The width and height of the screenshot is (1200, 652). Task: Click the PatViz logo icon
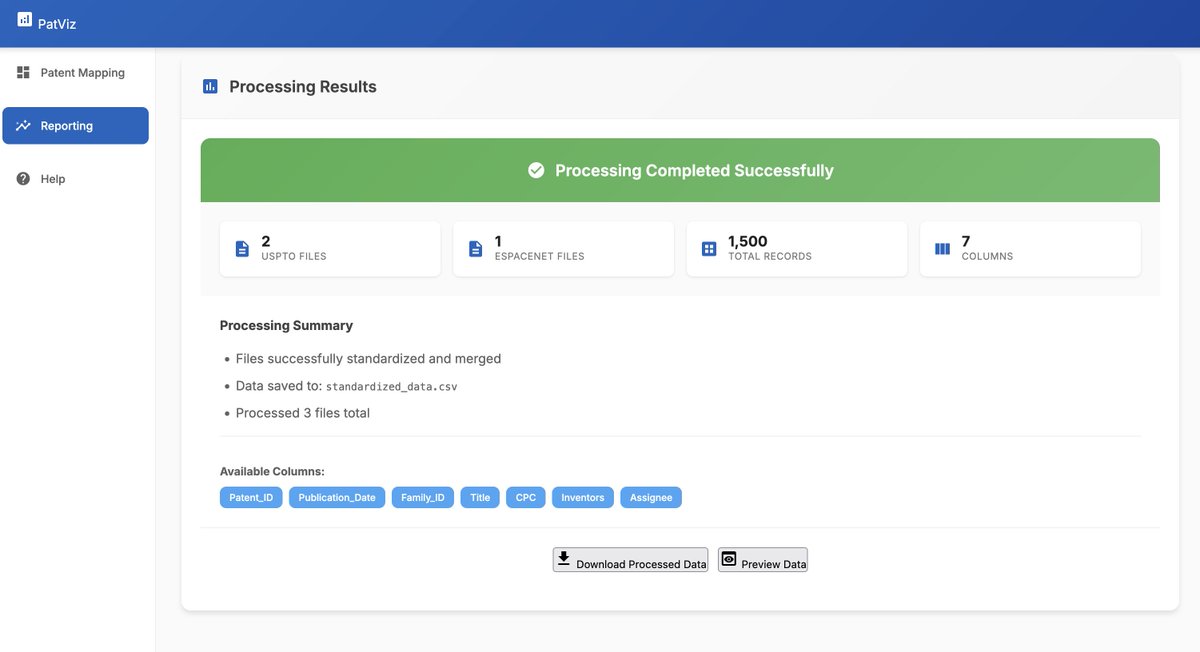[25, 19]
